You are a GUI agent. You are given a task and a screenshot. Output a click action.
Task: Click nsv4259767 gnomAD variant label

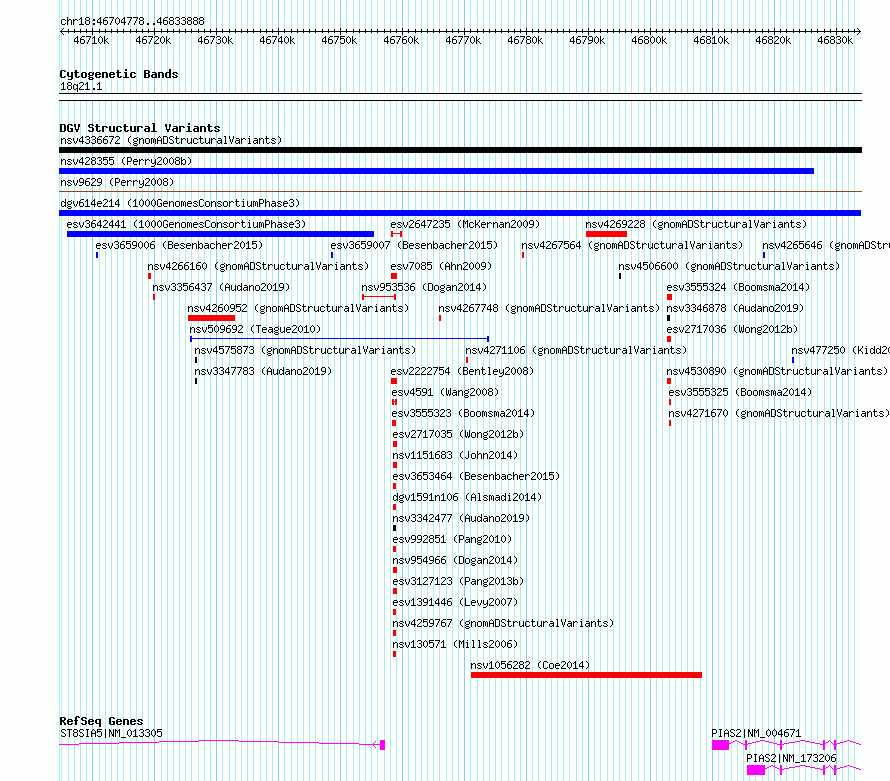[503, 623]
